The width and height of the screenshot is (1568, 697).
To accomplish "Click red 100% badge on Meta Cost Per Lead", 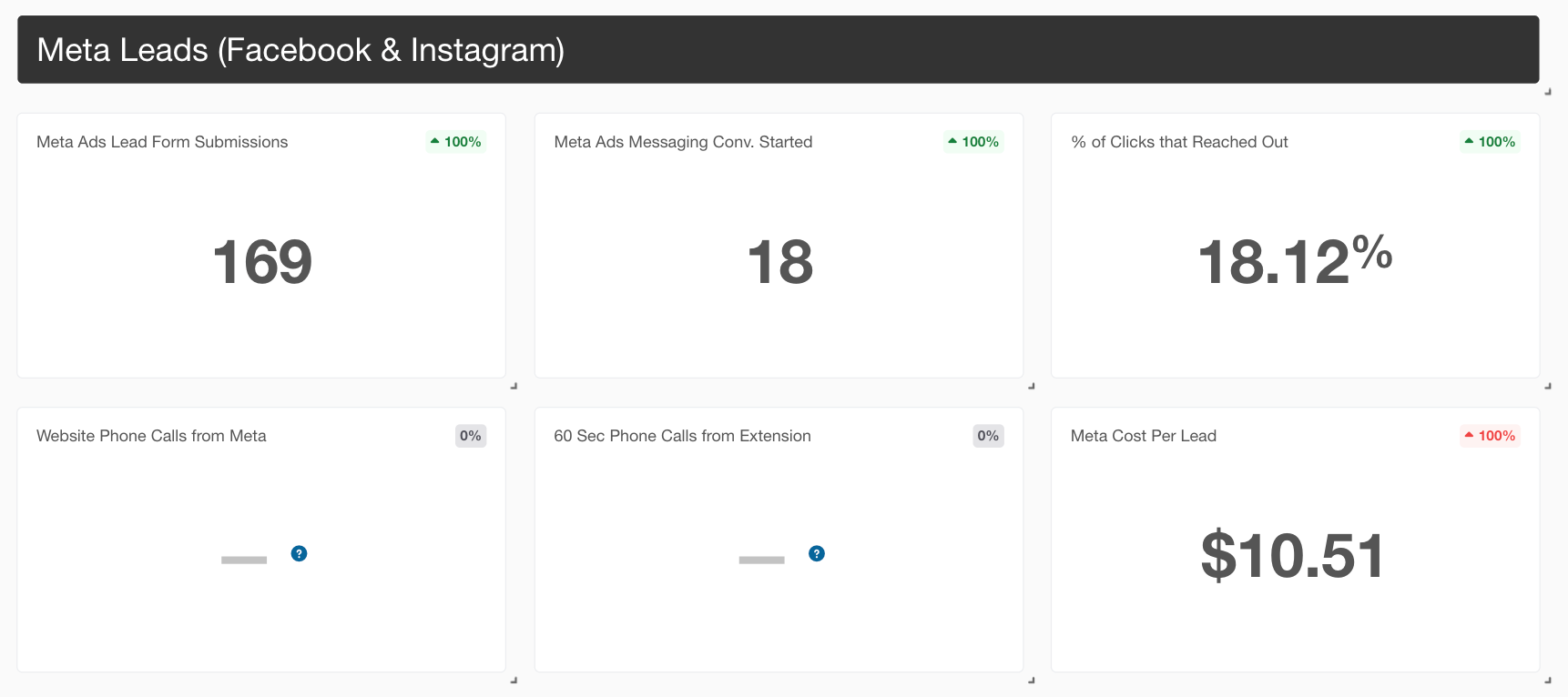I will [1490, 436].
